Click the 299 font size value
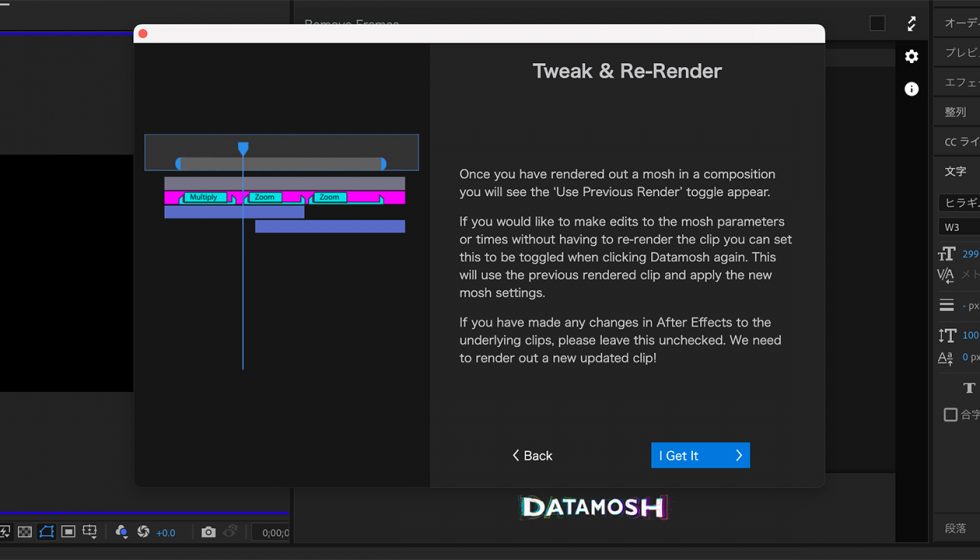The width and height of the screenshot is (980, 560). point(971,254)
